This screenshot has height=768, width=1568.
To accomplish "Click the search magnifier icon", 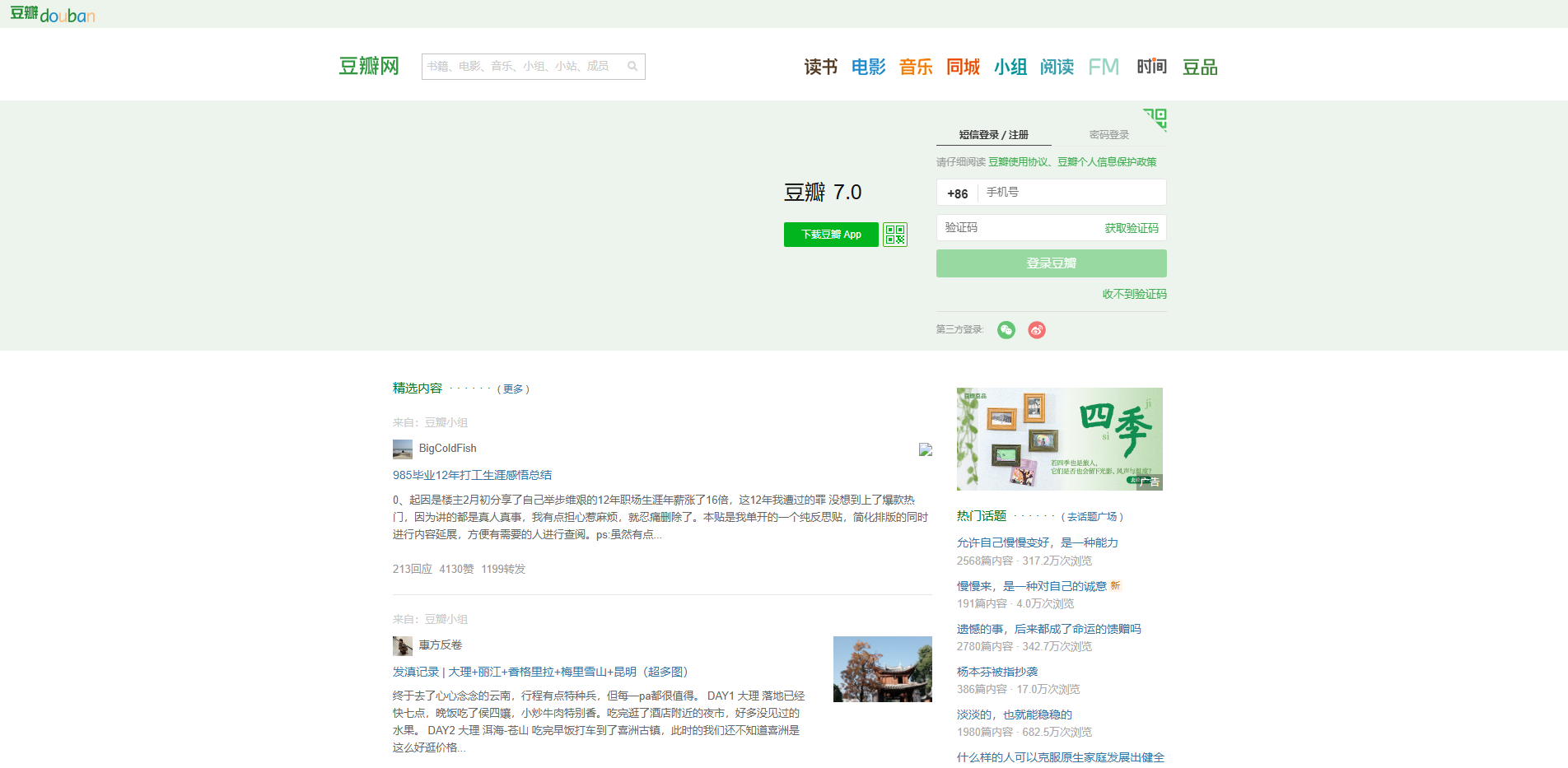I will (x=632, y=67).
